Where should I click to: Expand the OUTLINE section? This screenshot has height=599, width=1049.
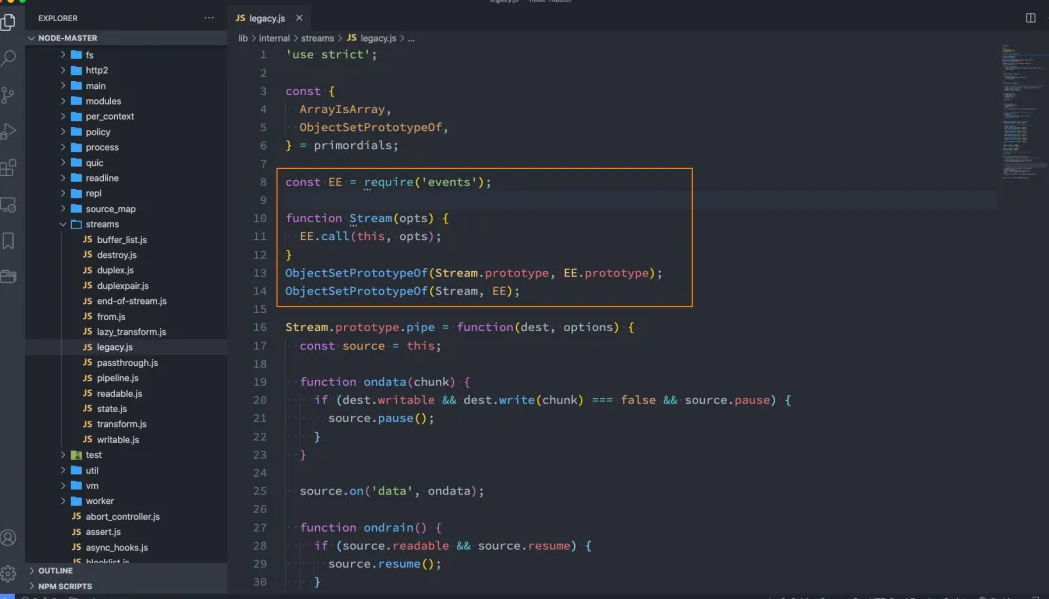point(55,571)
